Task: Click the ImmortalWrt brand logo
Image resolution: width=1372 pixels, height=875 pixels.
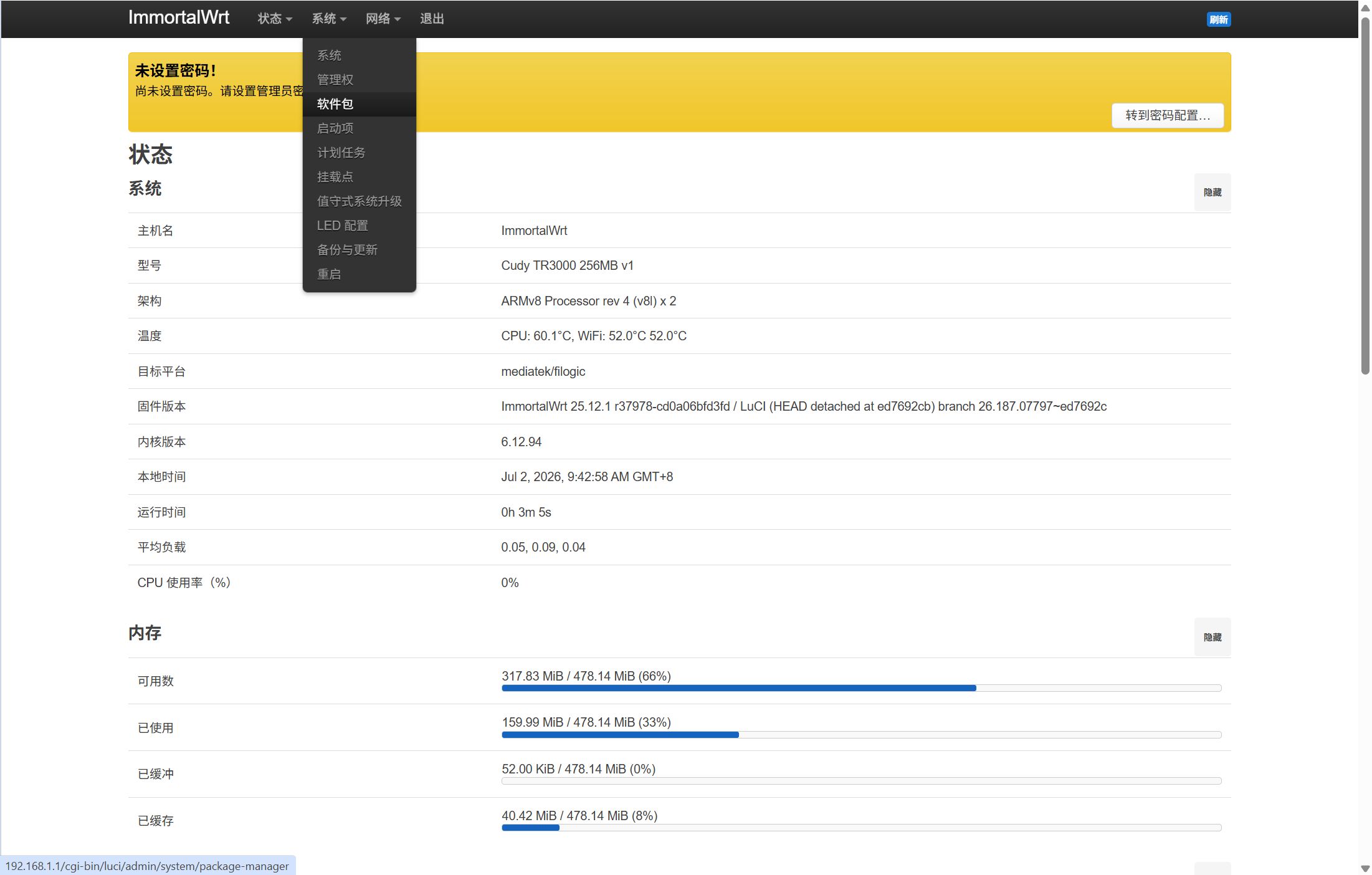Action: (179, 17)
